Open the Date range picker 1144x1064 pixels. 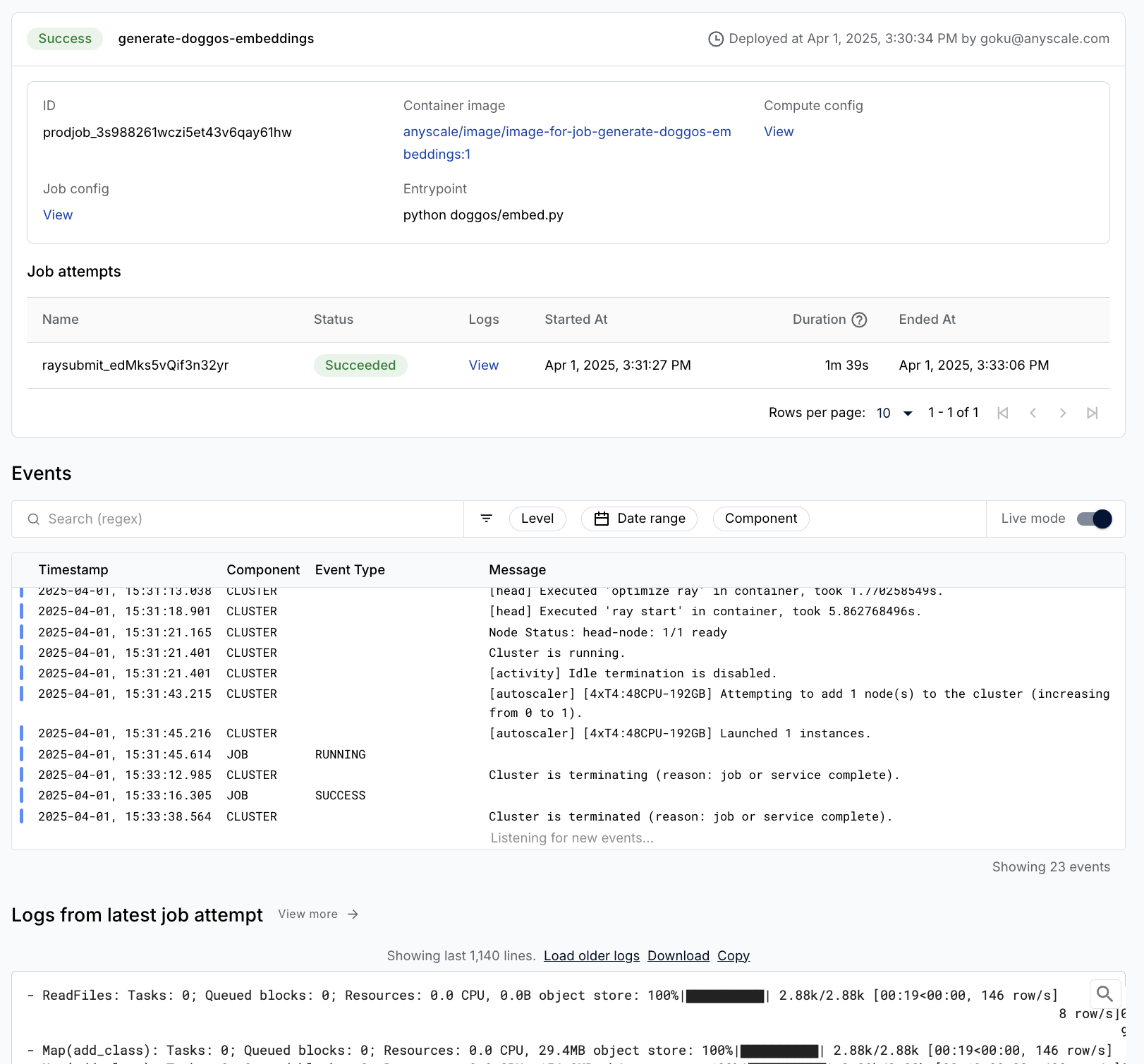(x=639, y=519)
